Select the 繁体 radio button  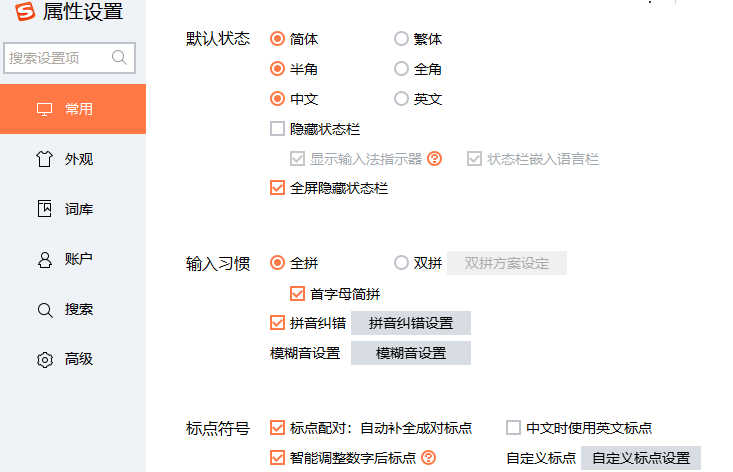[x=401, y=39]
